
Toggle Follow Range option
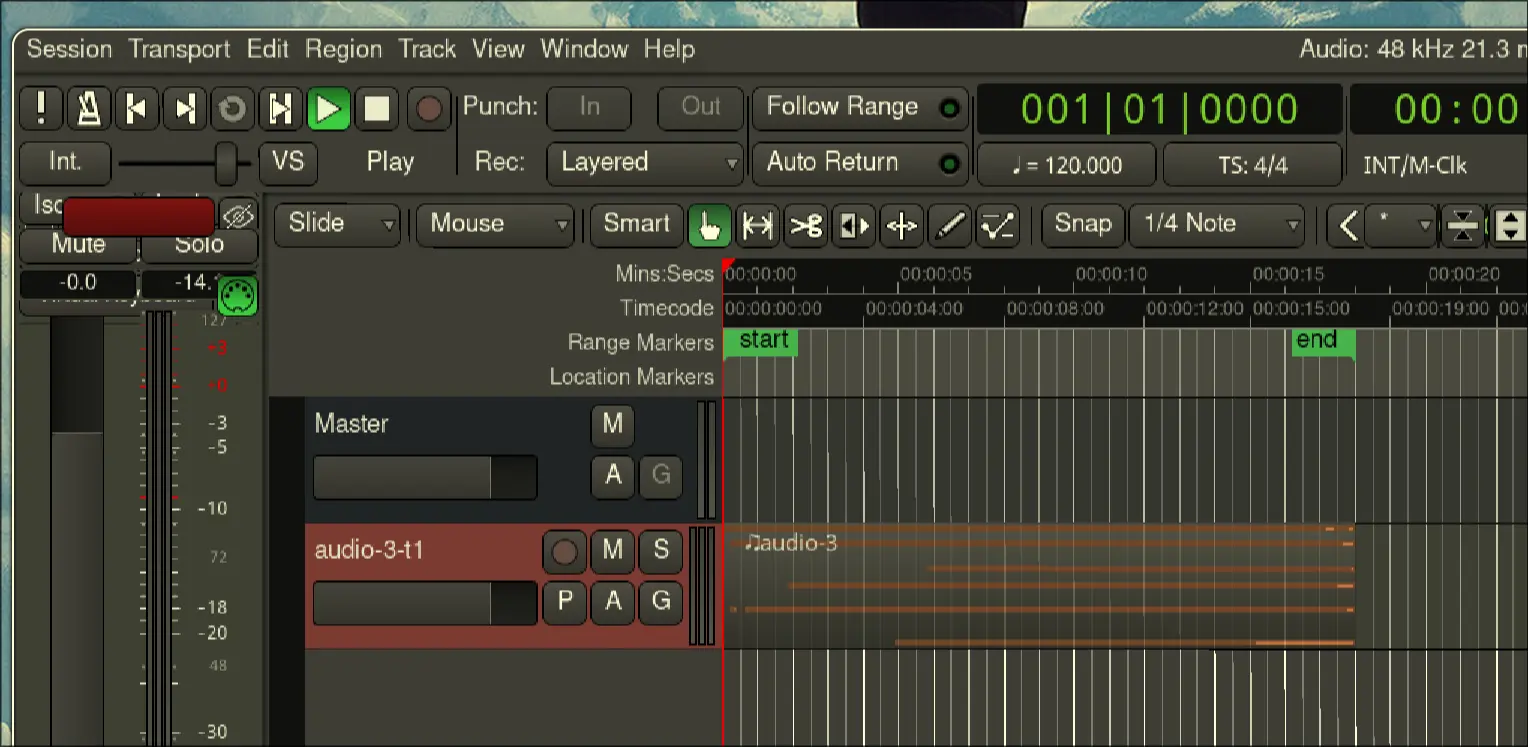[x=858, y=108]
